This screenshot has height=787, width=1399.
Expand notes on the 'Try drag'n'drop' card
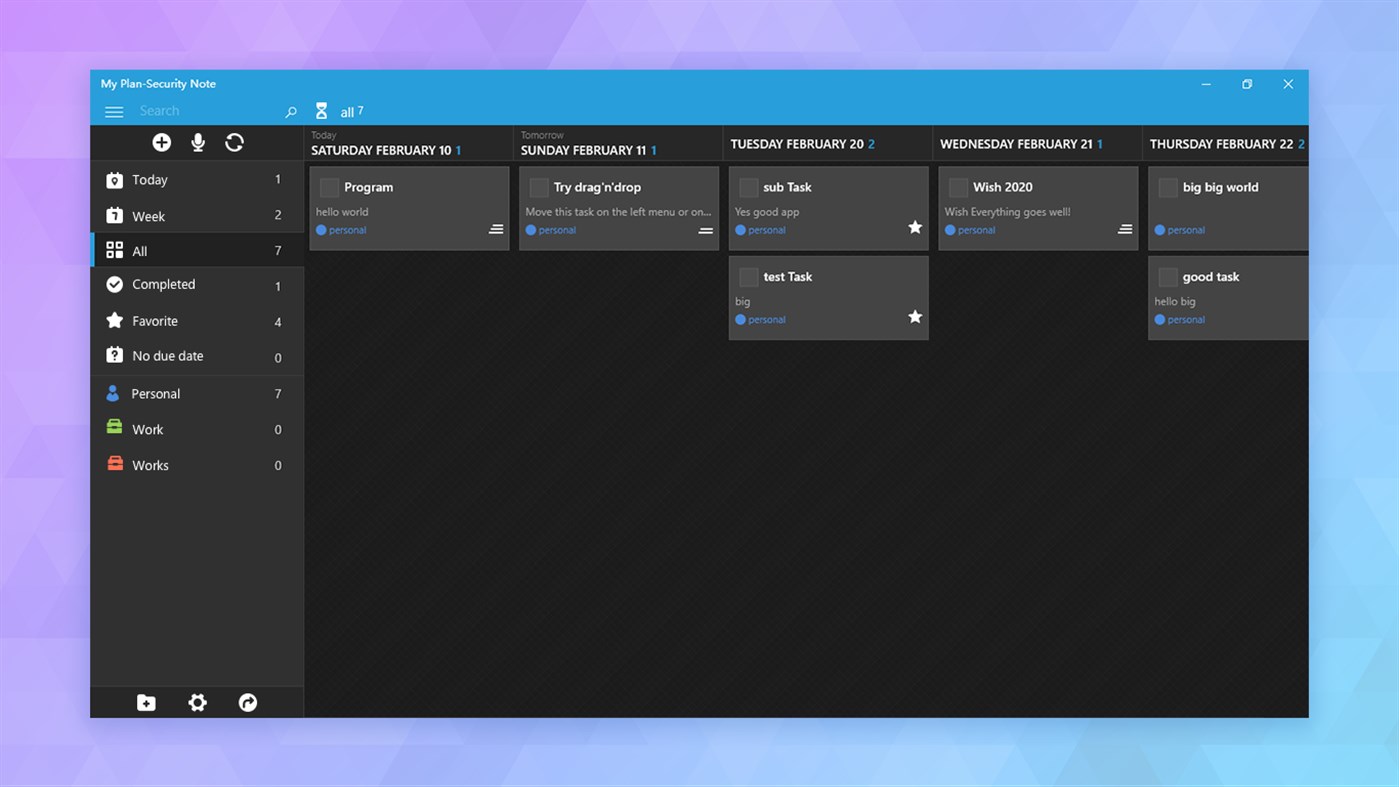point(706,229)
